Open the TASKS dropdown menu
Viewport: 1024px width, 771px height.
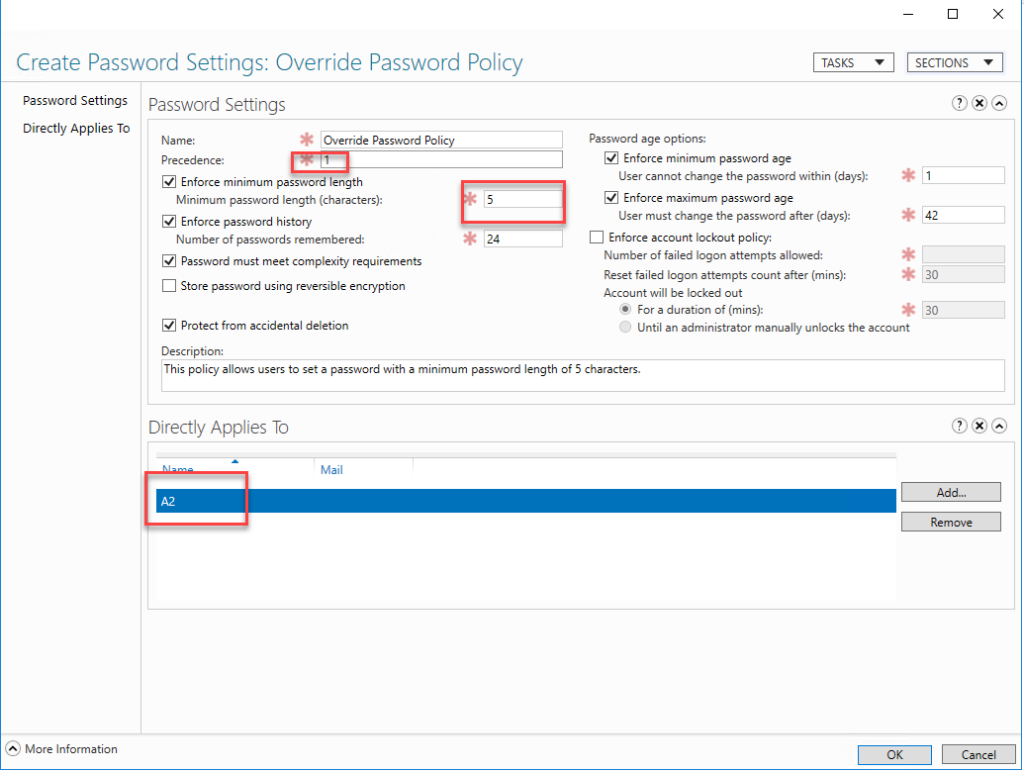click(x=852, y=62)
